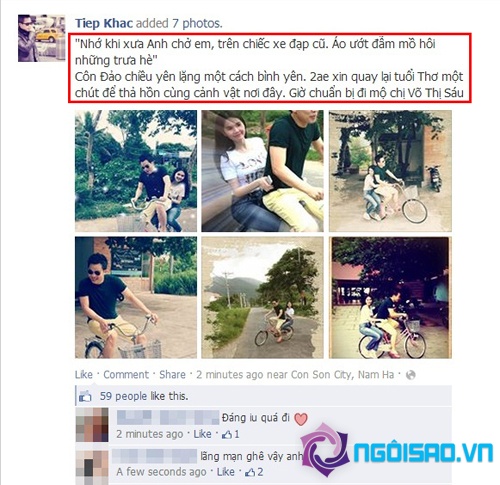Open Tiep Khac's profile picture

41,38
